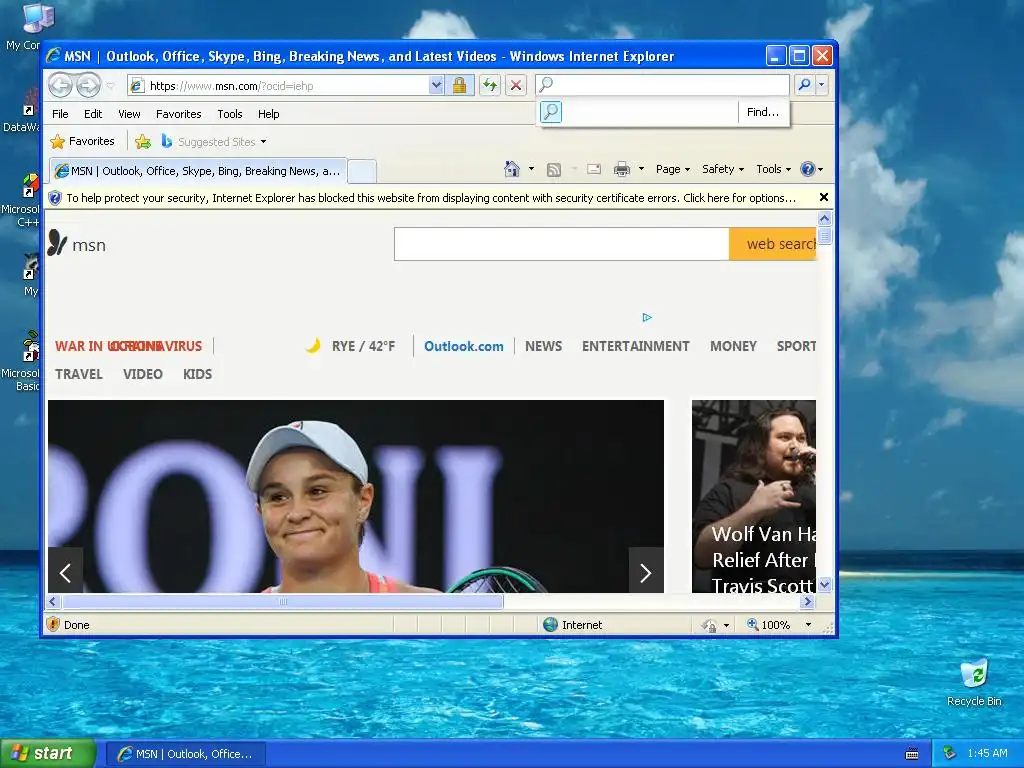This screenshot has height=768, width=1024.
Task: Click the search magnifier button in toolbar
Action: pyautogui.click(x=805, y=85)
